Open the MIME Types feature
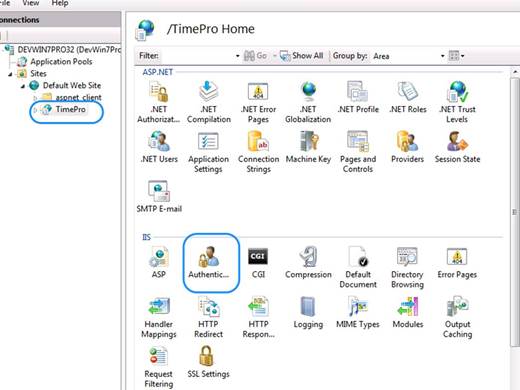Screen dimensions: 520x390 [x=358, y=313]
